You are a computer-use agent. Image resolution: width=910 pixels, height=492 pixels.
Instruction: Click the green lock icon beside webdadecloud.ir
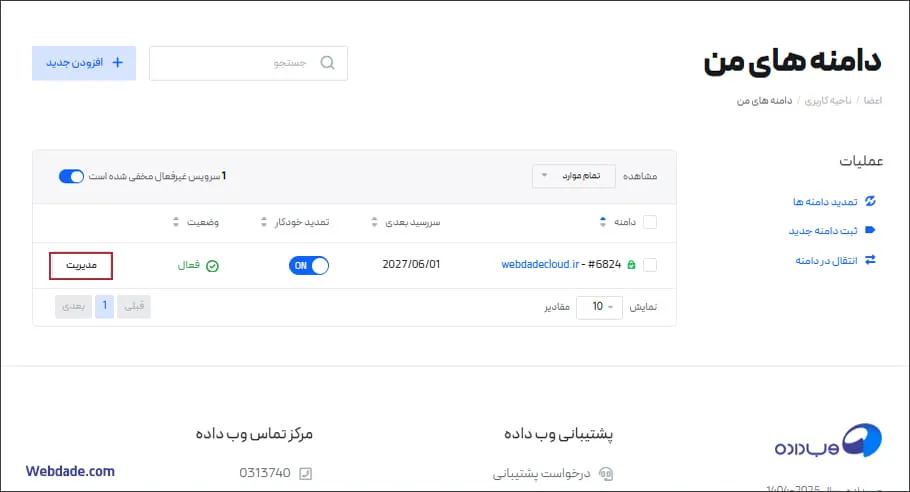pos(631,265)
